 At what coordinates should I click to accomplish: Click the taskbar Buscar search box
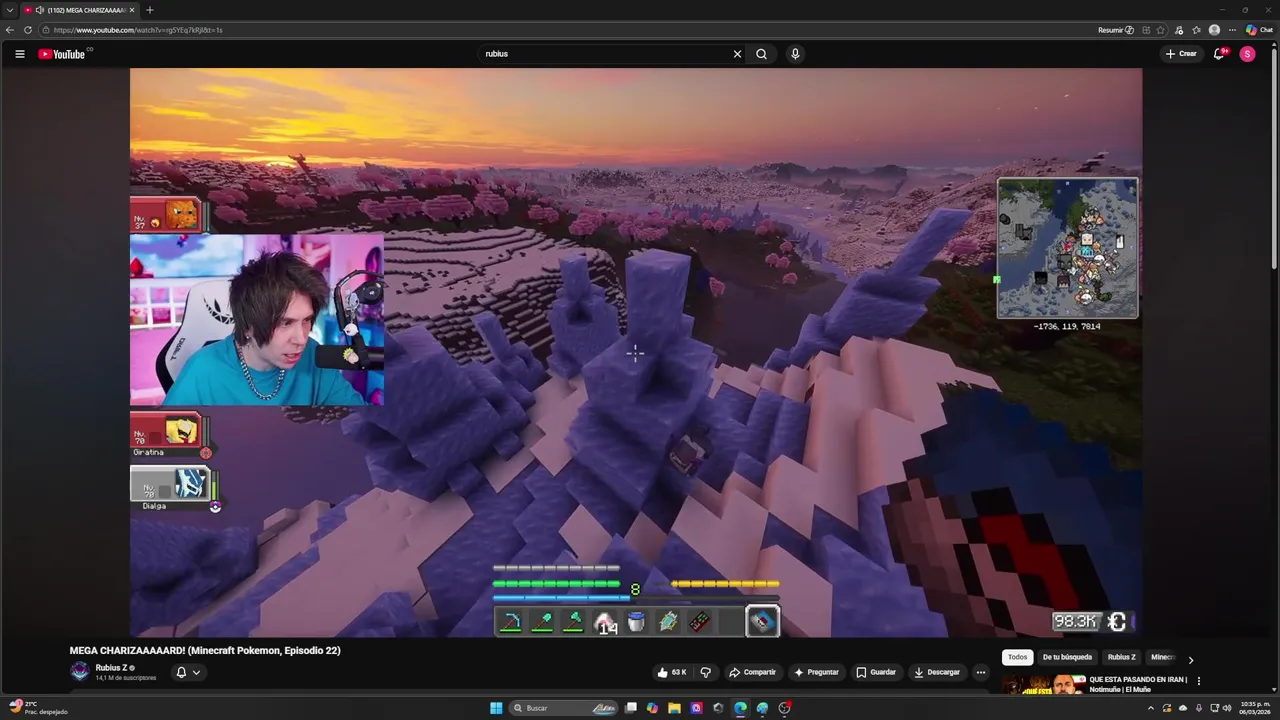564,708
